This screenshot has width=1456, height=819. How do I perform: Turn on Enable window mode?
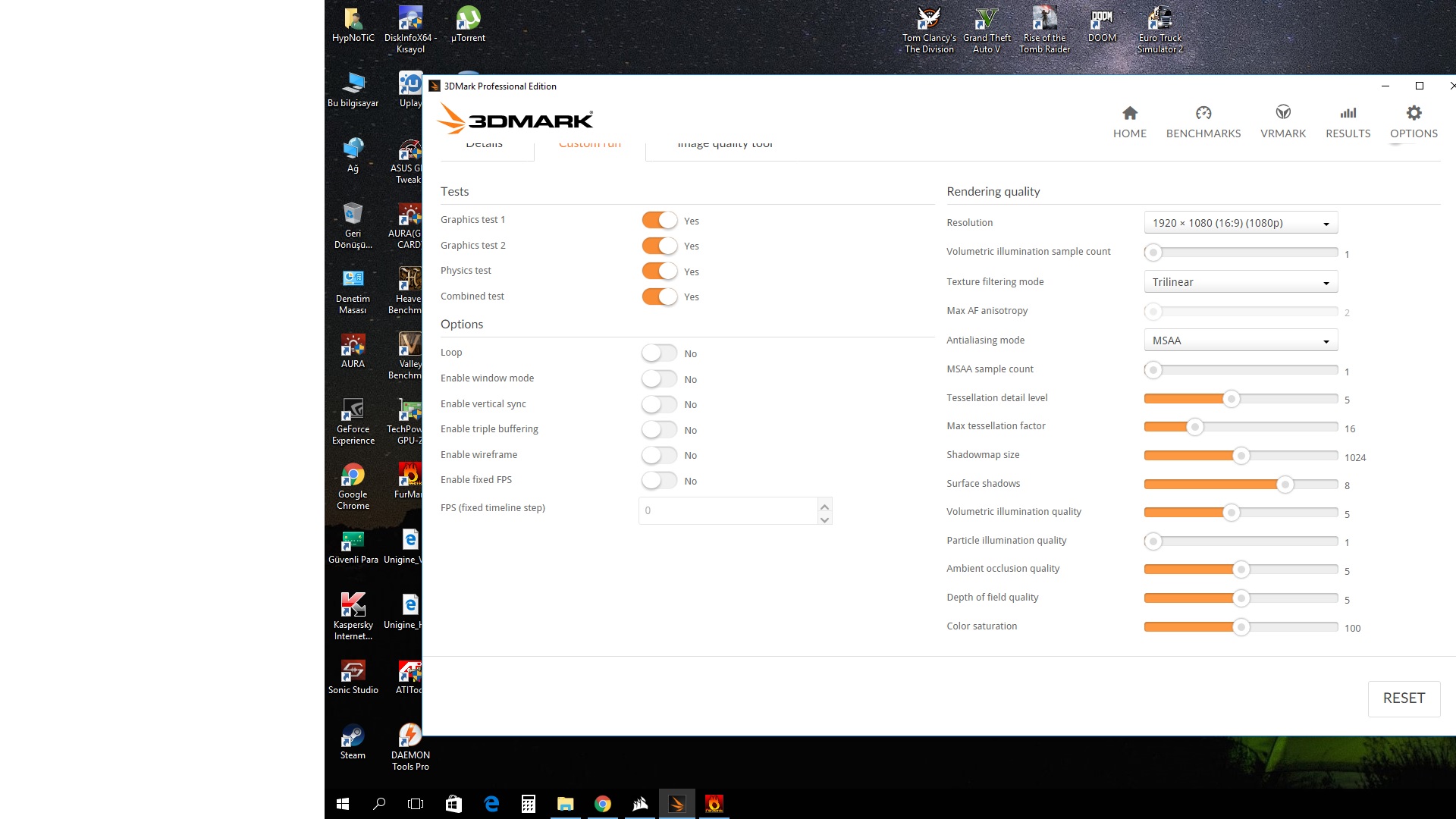point(659,378)
